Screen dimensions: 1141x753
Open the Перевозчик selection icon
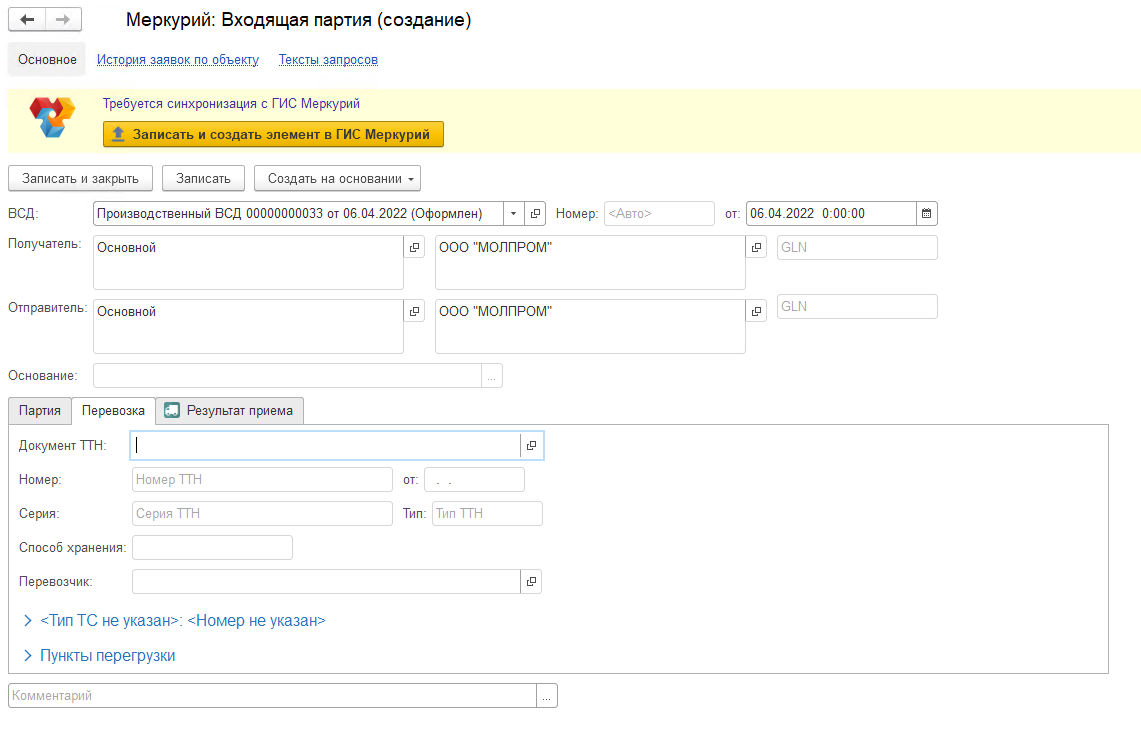pyautogui.click(x=532, y=581)
